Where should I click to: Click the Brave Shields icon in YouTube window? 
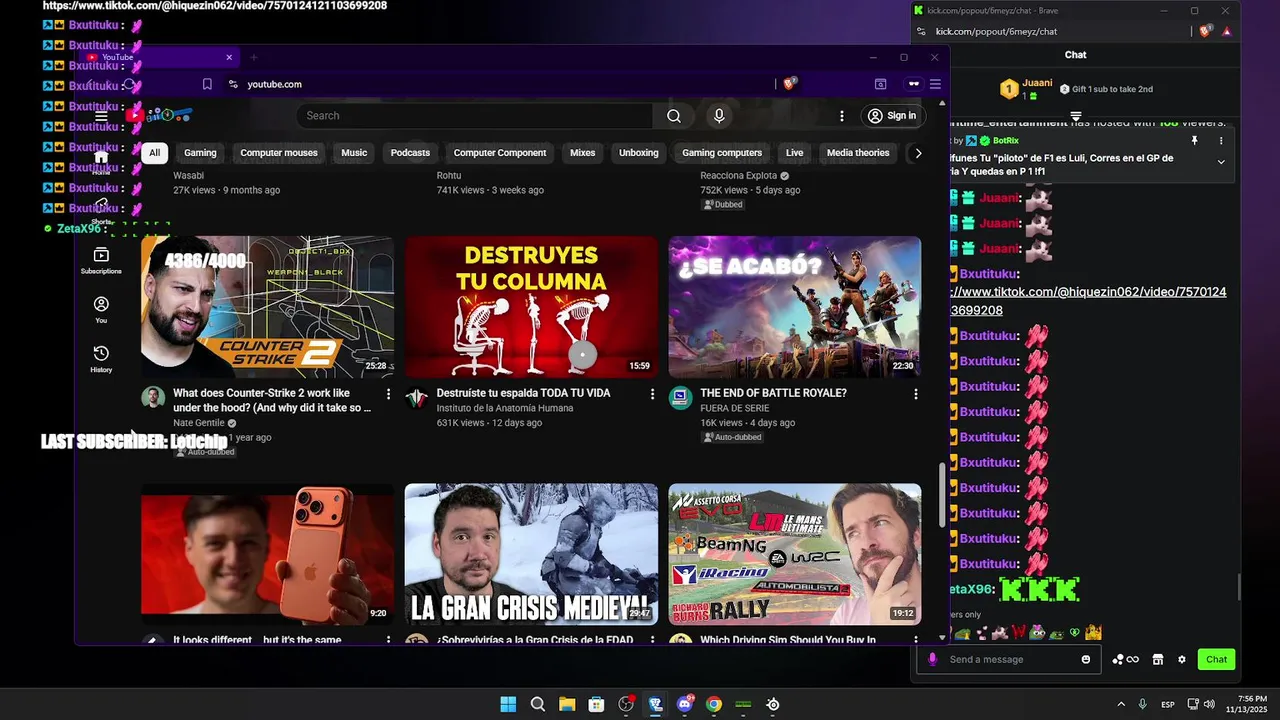click(x=789, y=84)
